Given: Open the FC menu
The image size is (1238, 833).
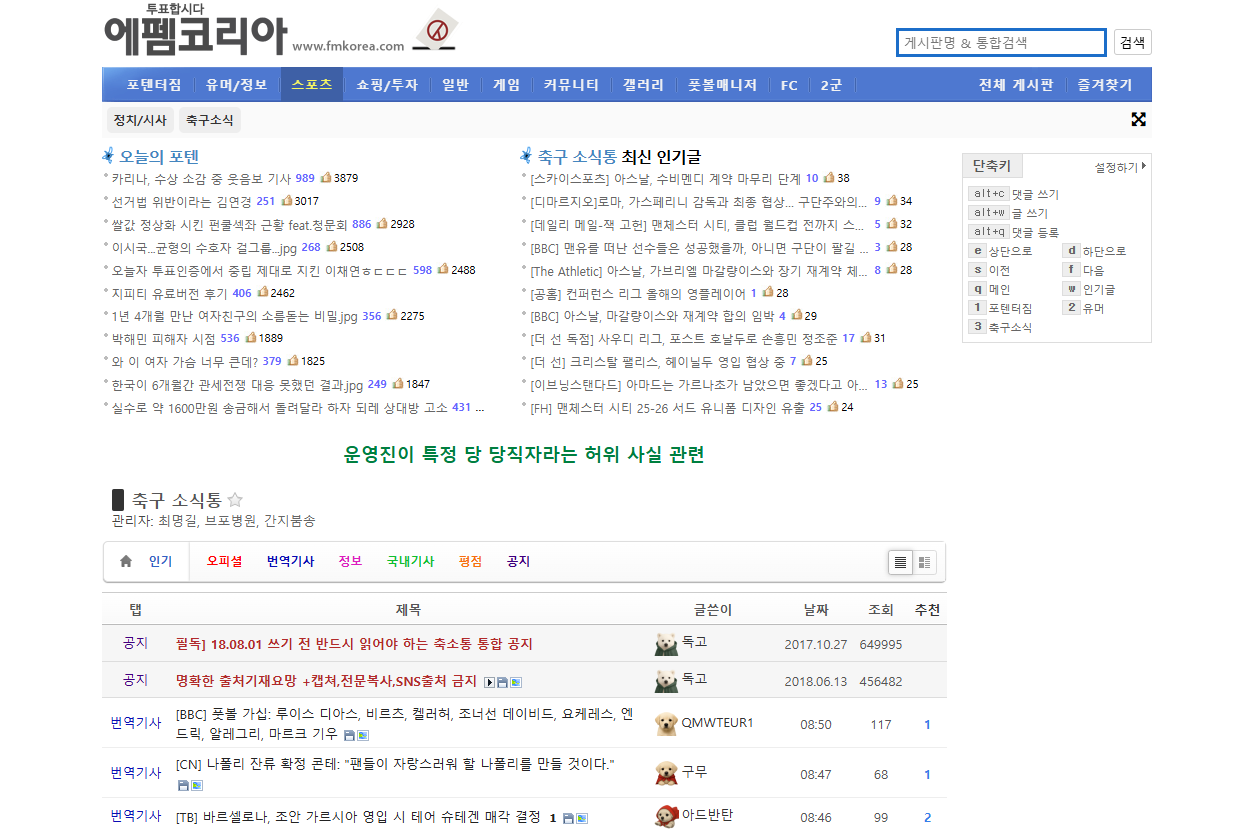Looking at the screenshot, I should tap(789, 85).
